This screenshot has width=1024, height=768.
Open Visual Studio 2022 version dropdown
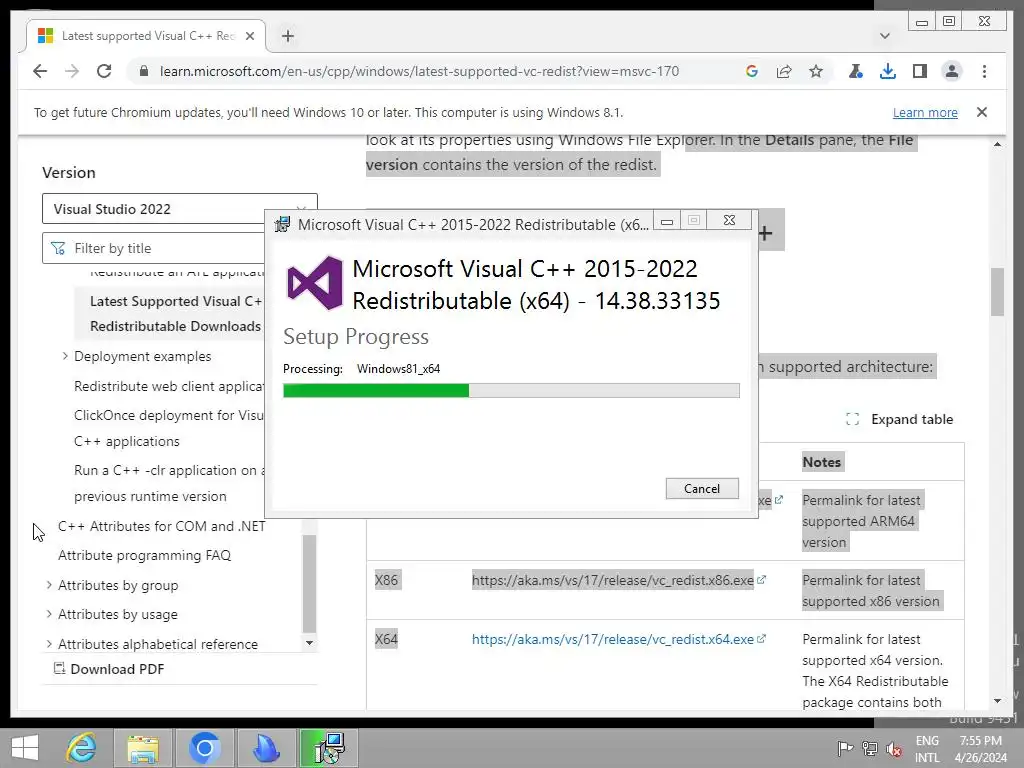180,209
